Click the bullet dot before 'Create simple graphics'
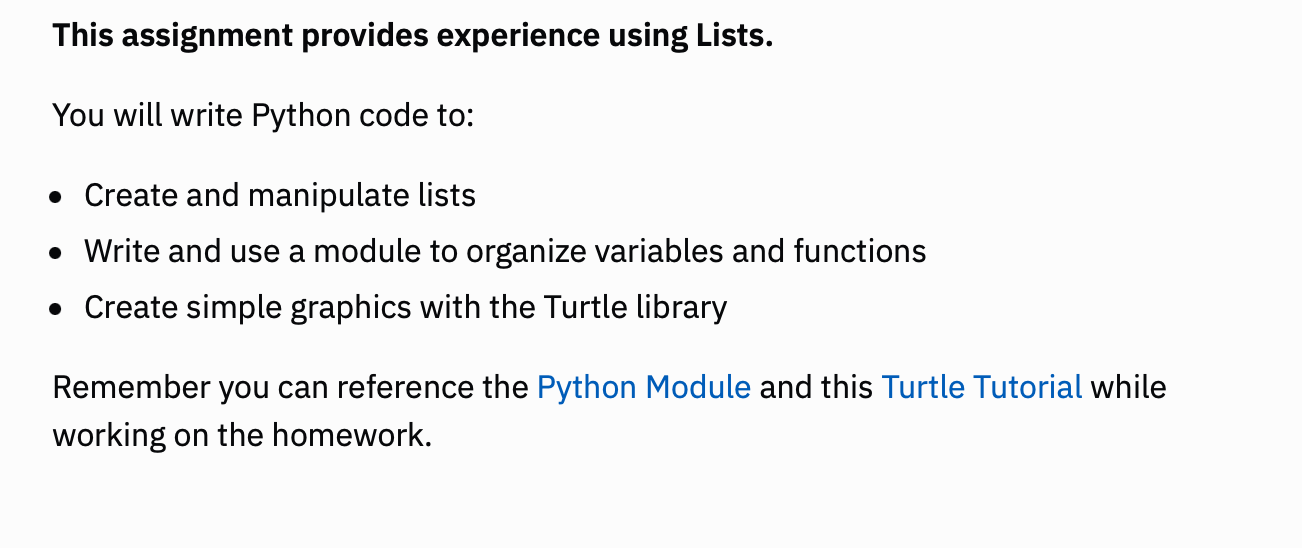This screenshot has height=548, width=1302. tap(56, 309)
